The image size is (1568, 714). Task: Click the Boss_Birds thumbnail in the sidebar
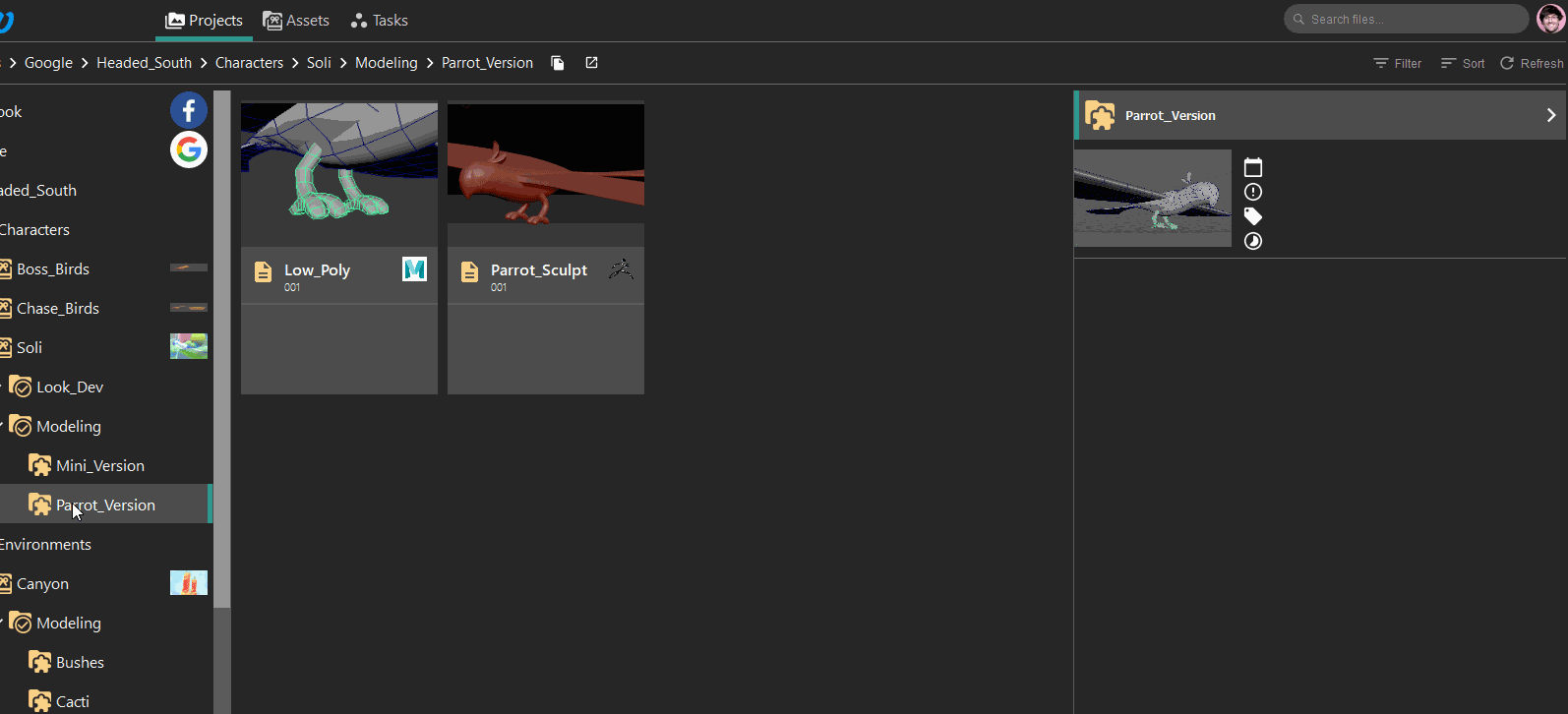(189, 268)
